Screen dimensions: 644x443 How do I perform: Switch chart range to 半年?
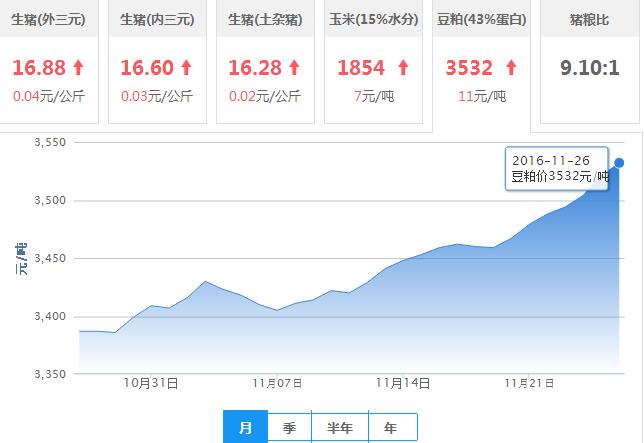coord(340,428)
